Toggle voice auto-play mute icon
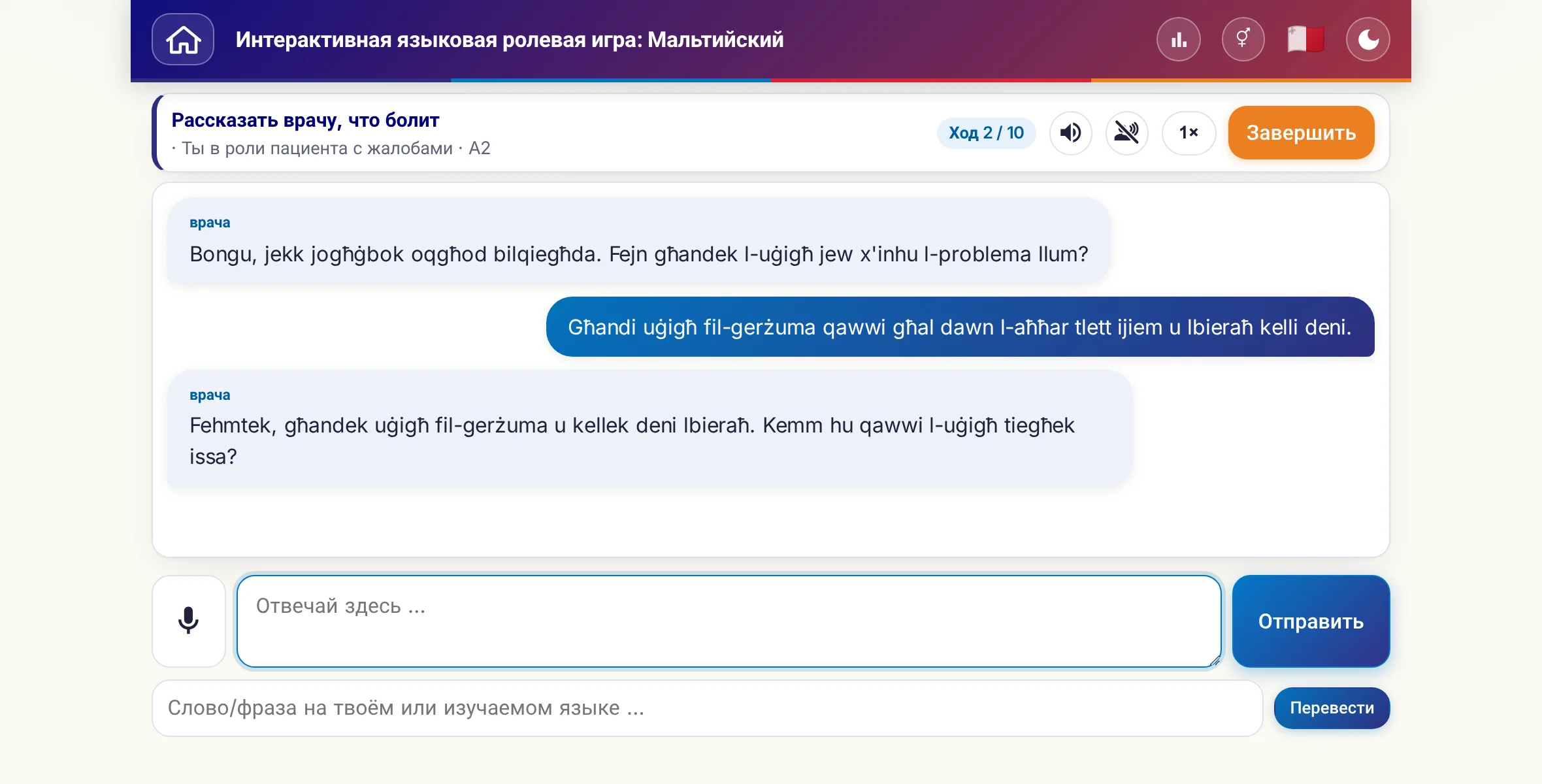 point(1126,133)
